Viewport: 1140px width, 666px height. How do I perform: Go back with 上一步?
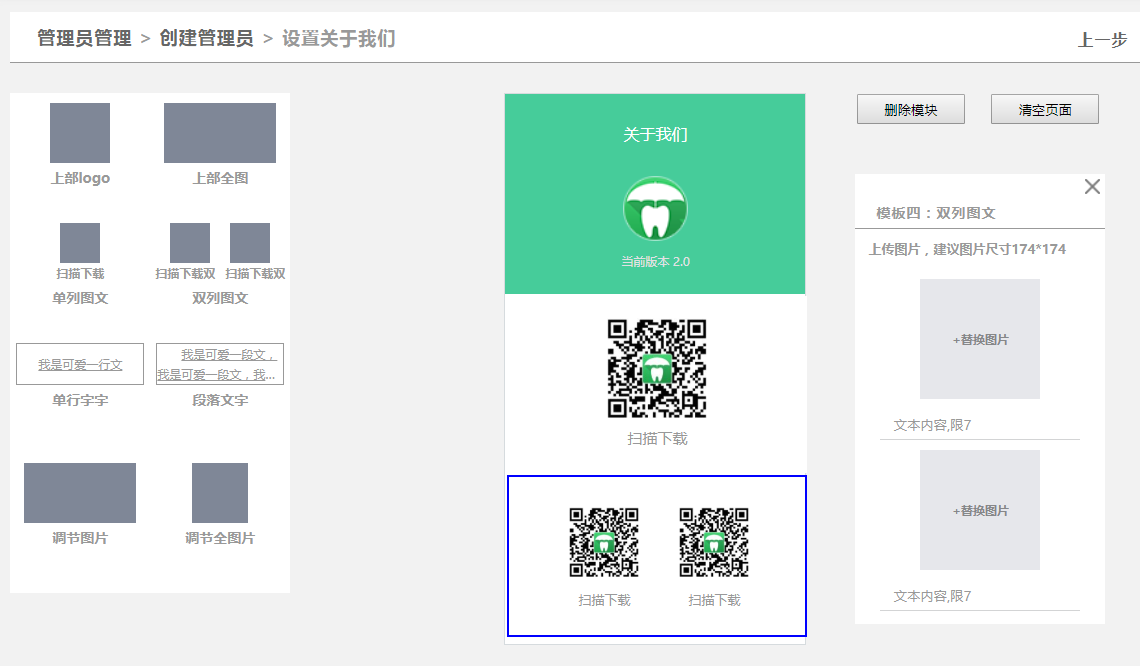(1102, 40)
